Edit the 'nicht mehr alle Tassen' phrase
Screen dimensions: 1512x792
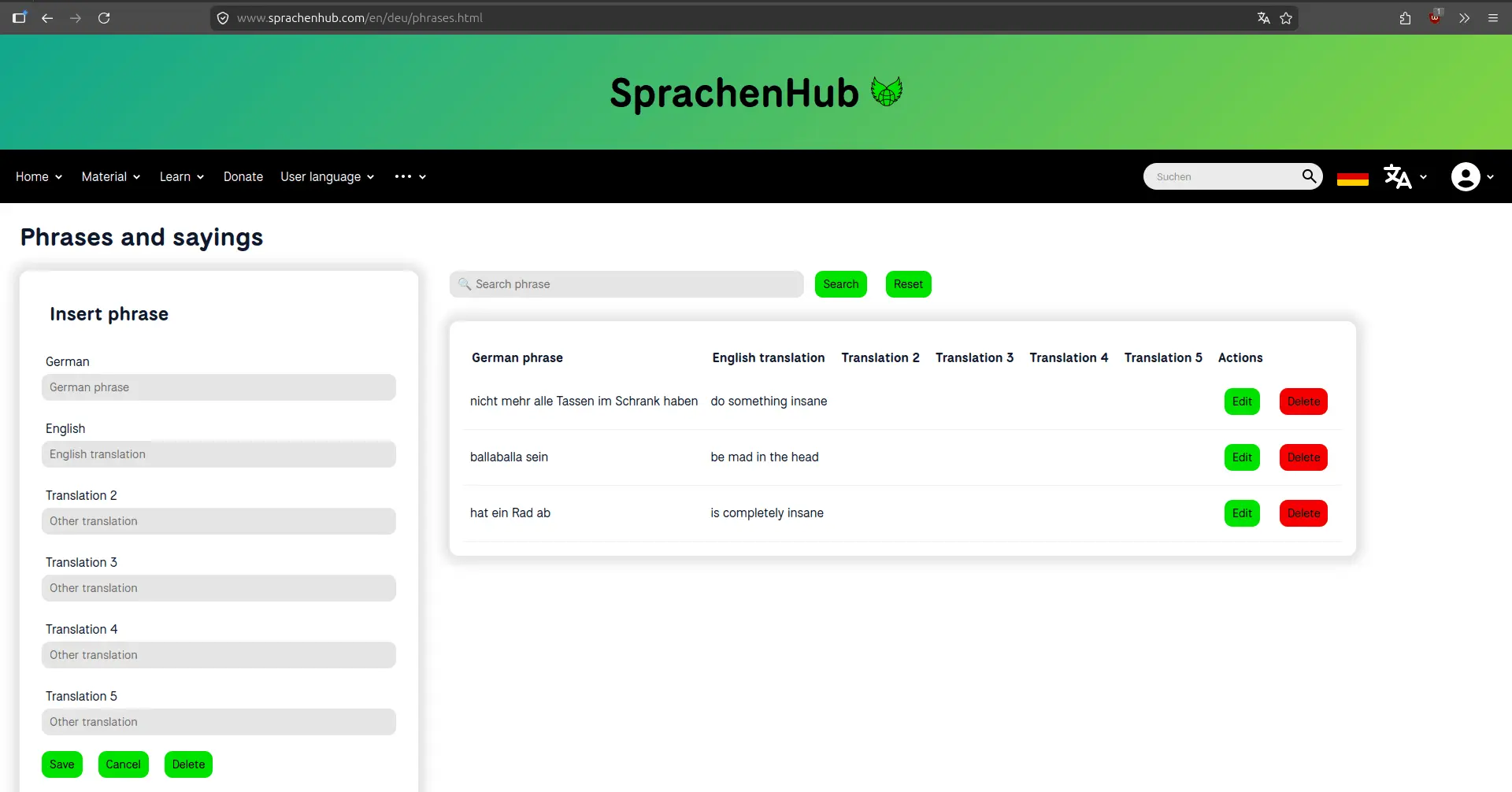(x=1242, y=402)
